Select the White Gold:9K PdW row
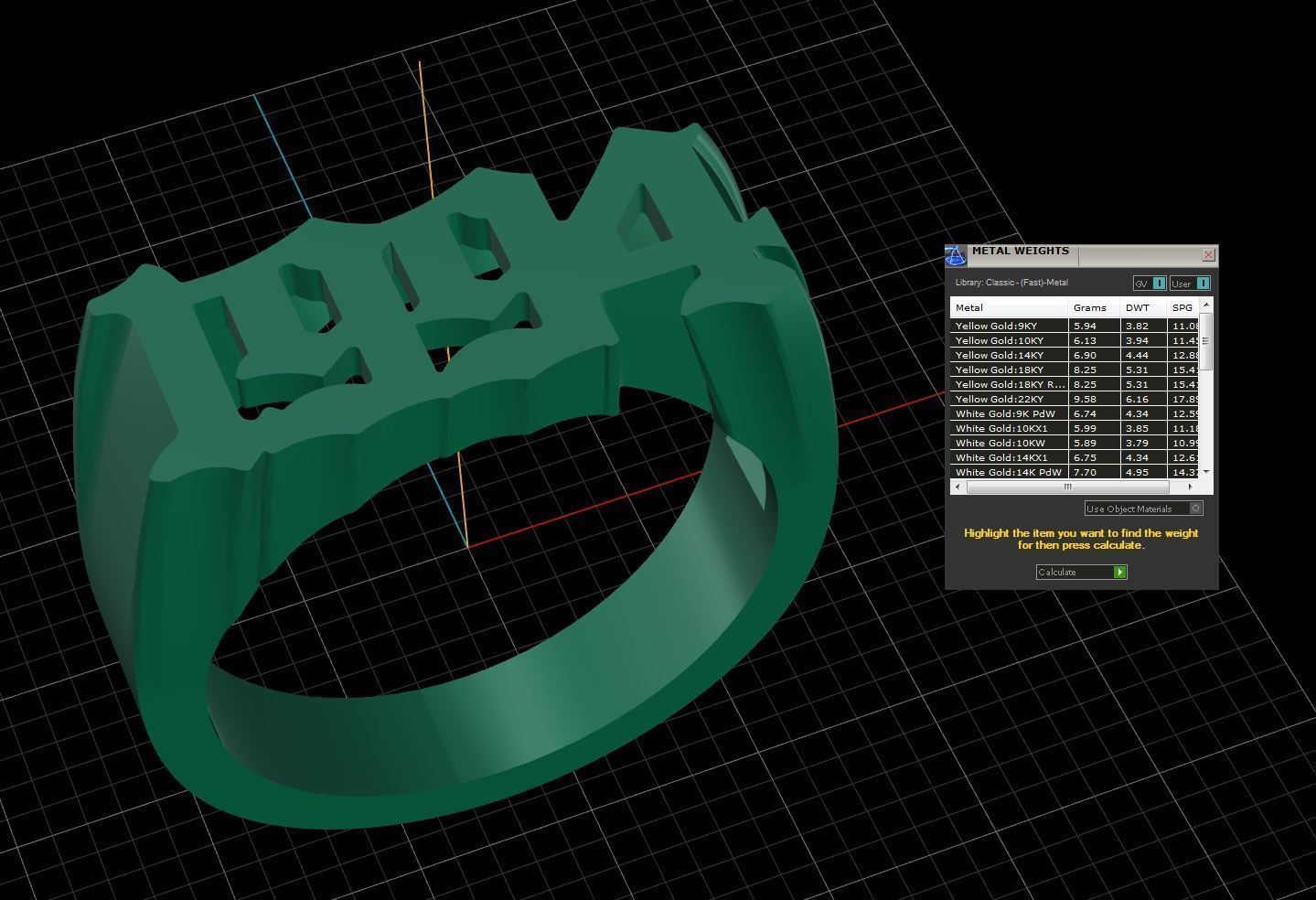 [1075, 413]
